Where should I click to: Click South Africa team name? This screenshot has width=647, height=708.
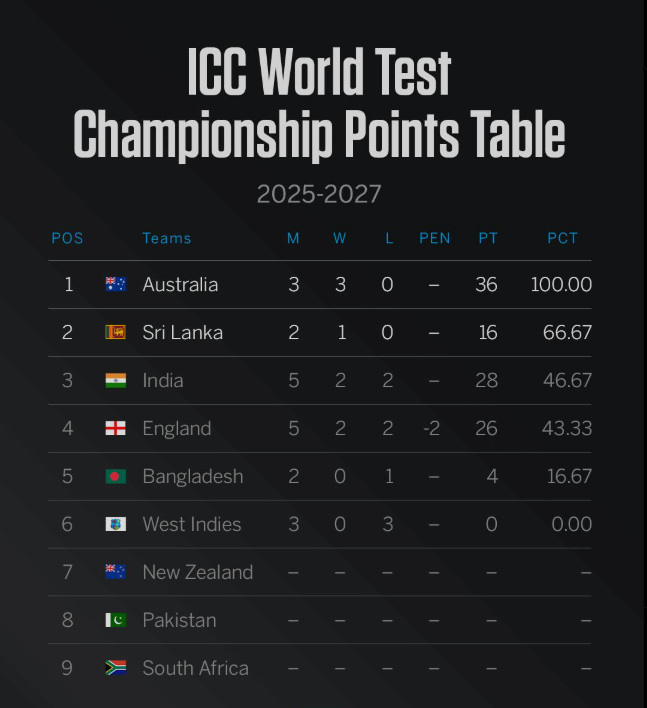(x=195, y=668)
